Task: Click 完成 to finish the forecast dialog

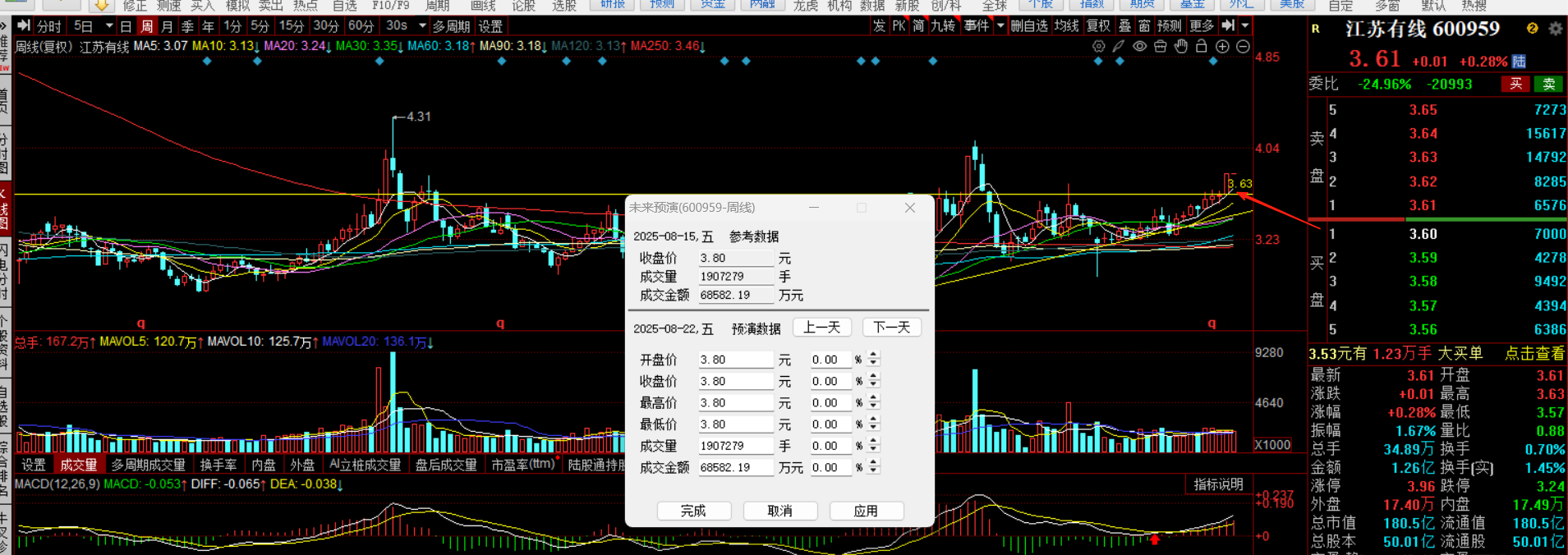Action: pyautogui.click(x=693, y=511)
